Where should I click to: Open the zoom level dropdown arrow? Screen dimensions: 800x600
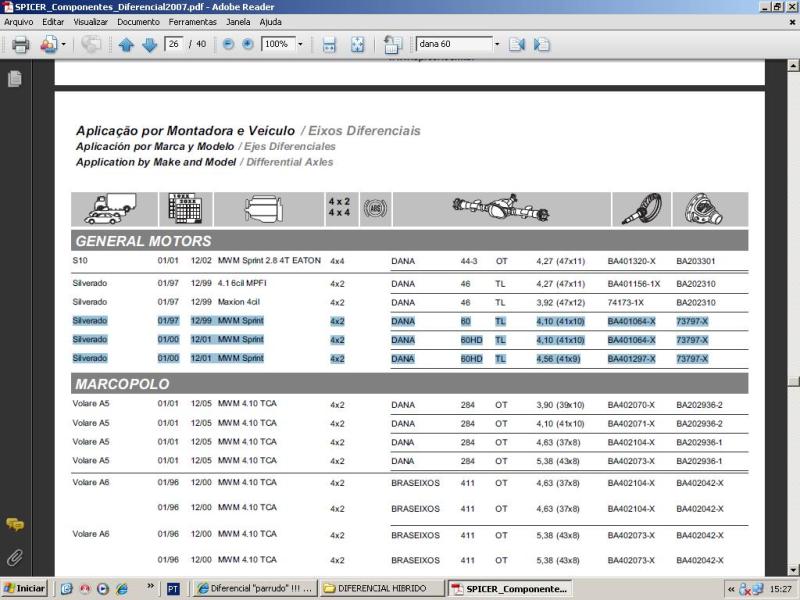pos(300,44)
